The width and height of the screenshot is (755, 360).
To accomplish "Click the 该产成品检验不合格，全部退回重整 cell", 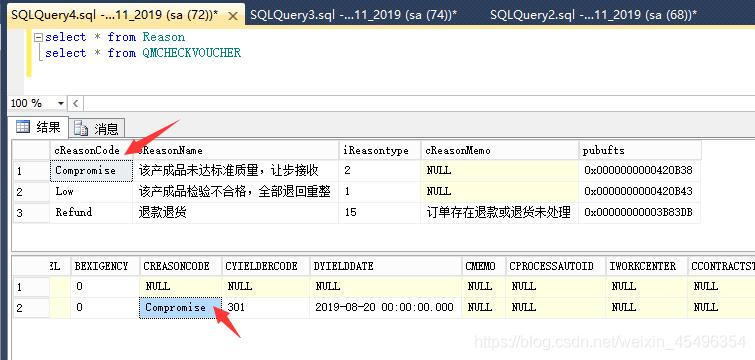I will tap(235, 192).
